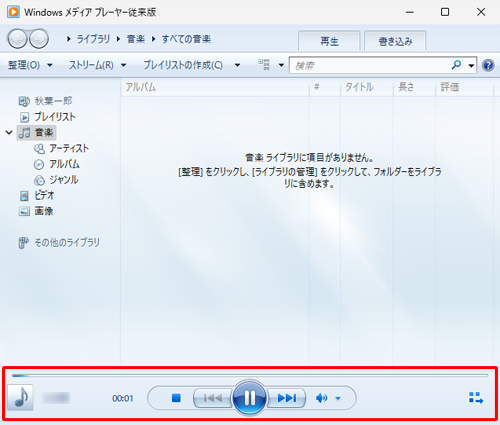This screenshot has height=425, width=500.
Task: Open breadcrumb arrow before すべての音楽
Action: click(x=154, y=39)
